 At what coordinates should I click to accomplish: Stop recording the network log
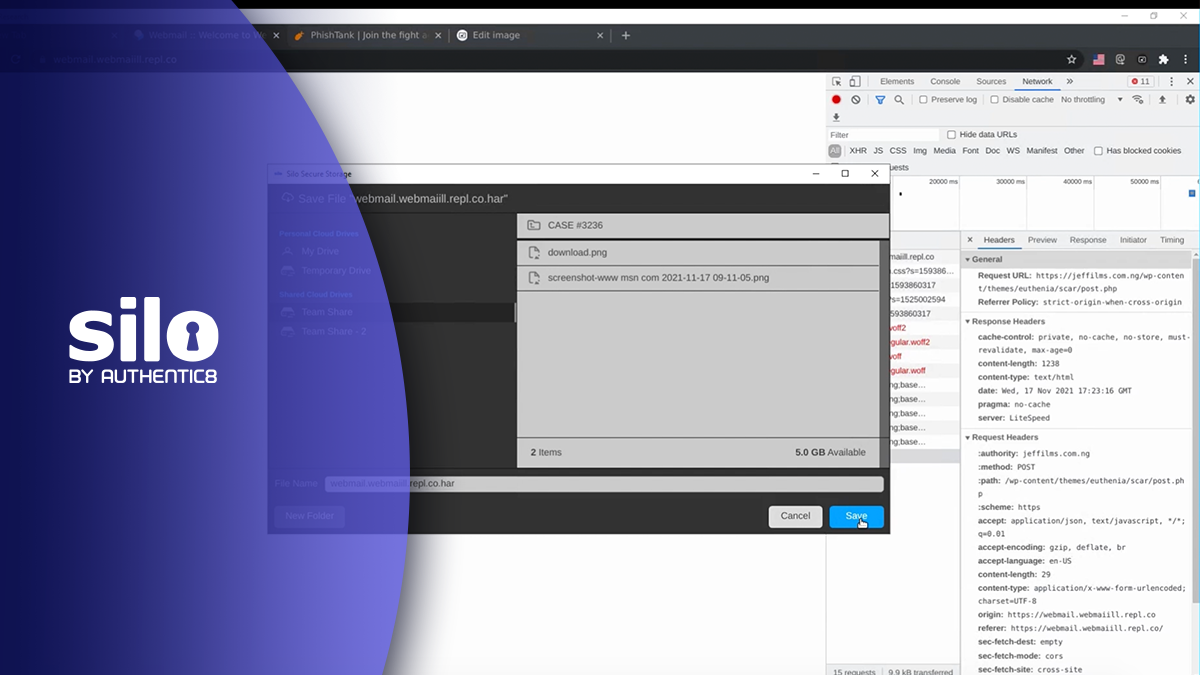[837, 100]
